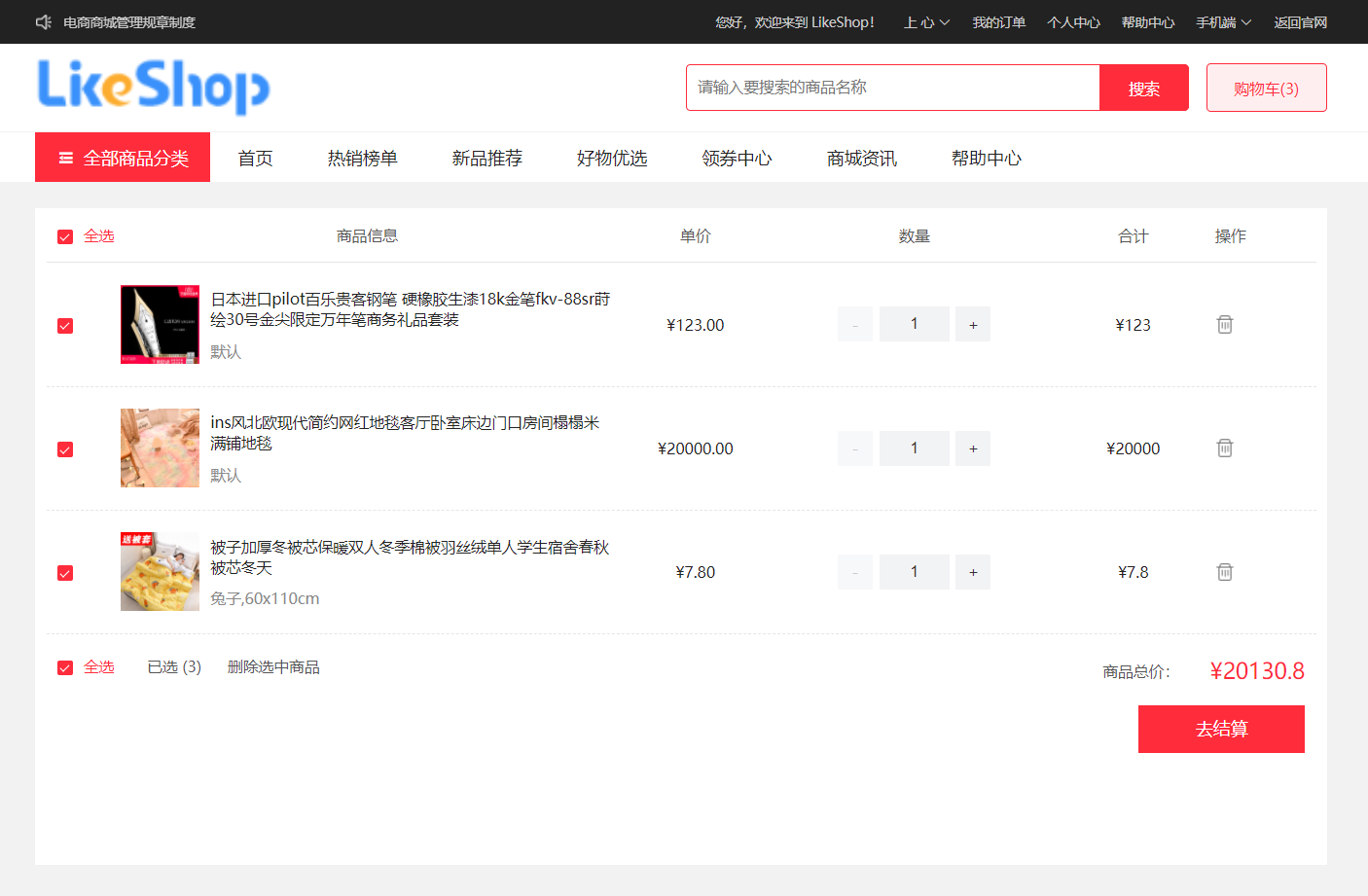This screenshot has width=1368, height=896.
Task: Increase quantity of ins rug carpet
Action: [x=973, y=448]
